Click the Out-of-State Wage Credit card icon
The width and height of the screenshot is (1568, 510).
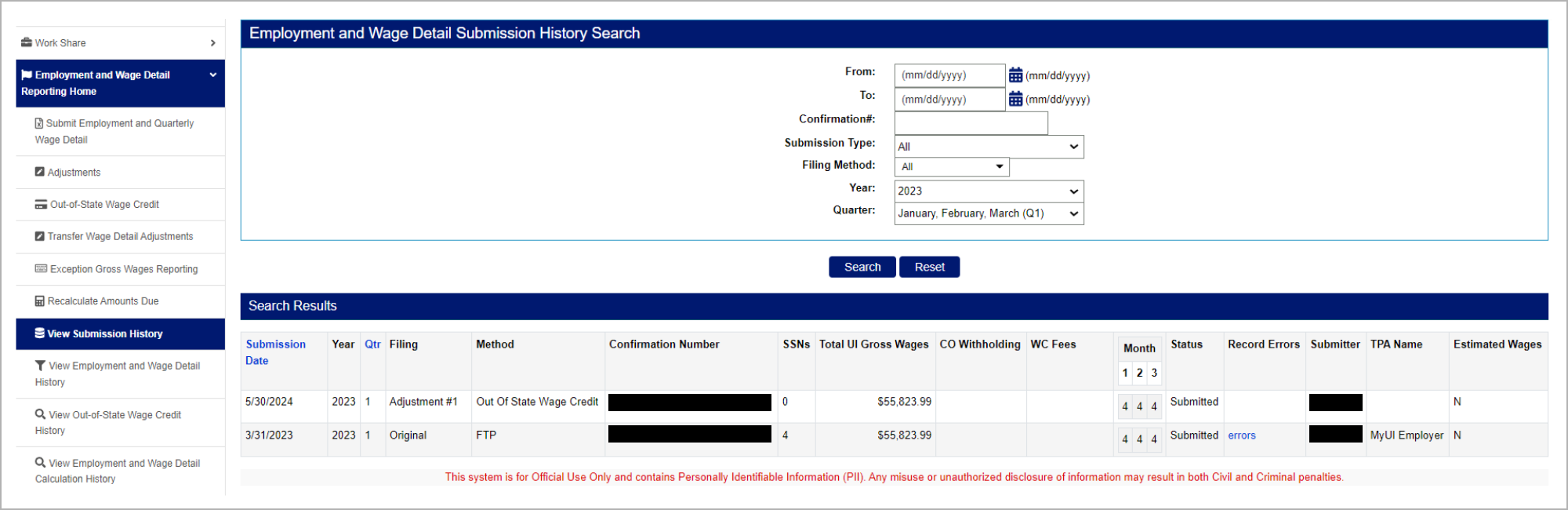(x=41, y=205)
